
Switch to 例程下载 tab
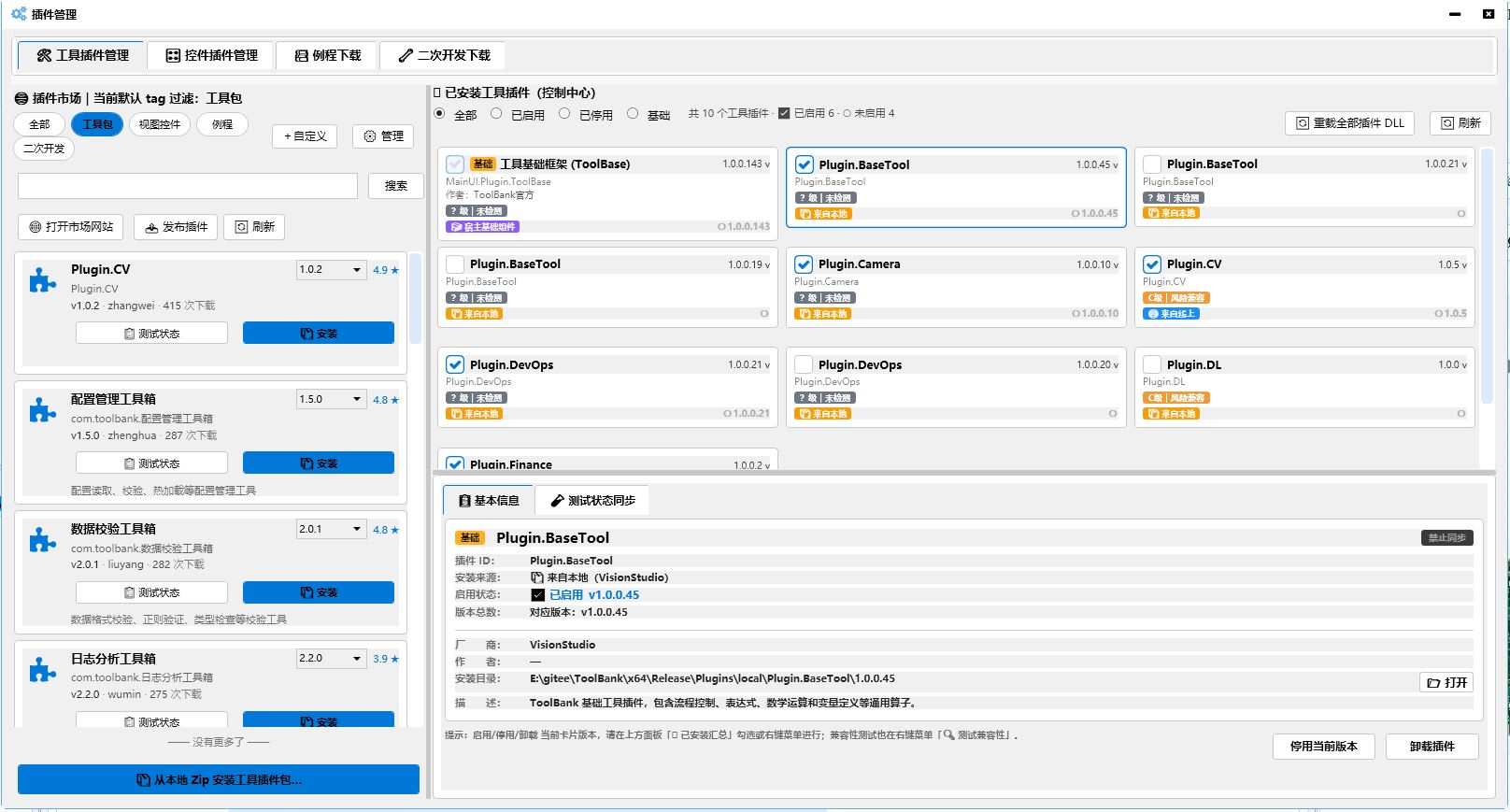(x=328, y=56)
